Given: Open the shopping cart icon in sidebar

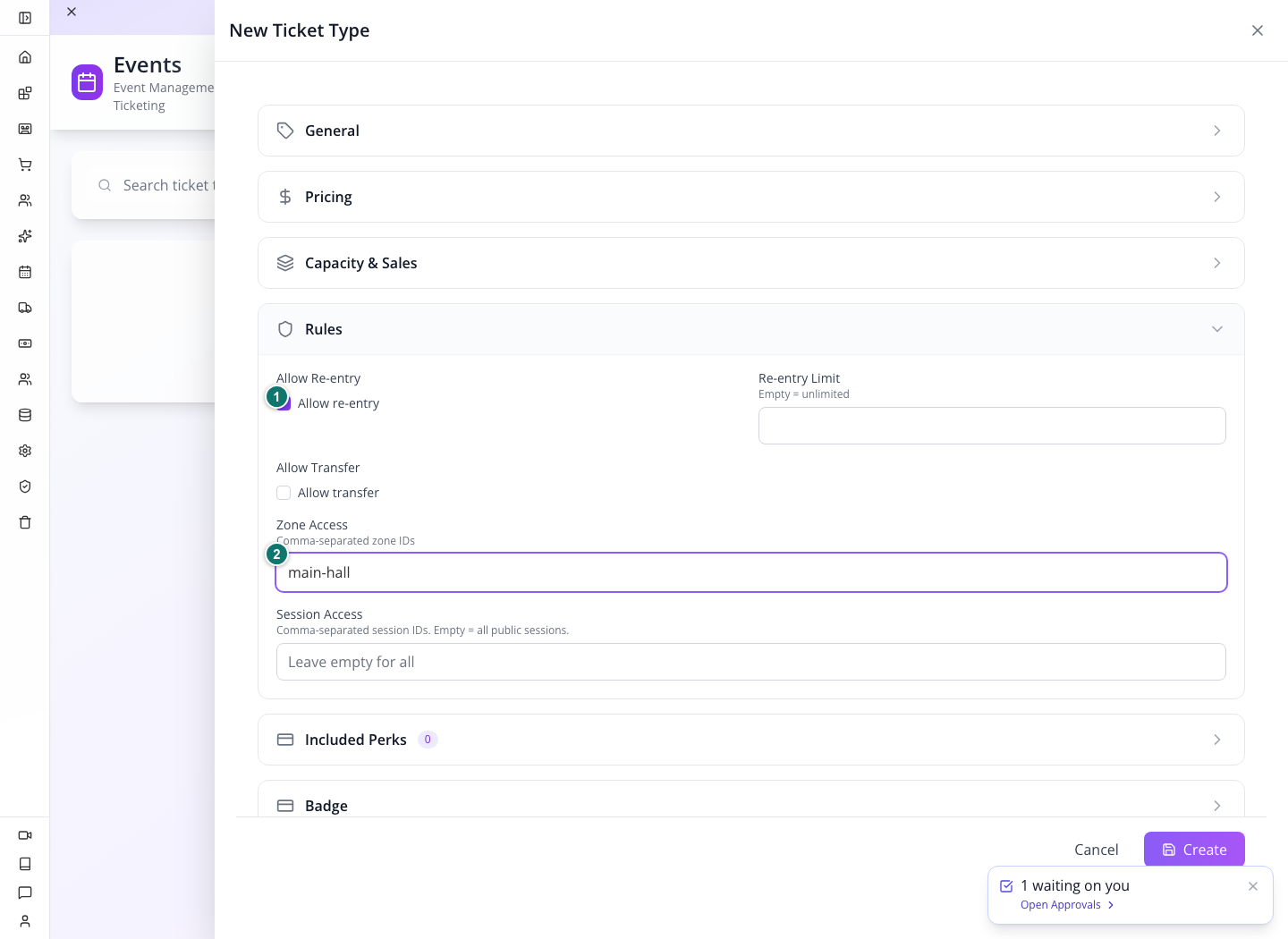Looking at the screenshot, I should pyautogui.click(x=25, y=165).
